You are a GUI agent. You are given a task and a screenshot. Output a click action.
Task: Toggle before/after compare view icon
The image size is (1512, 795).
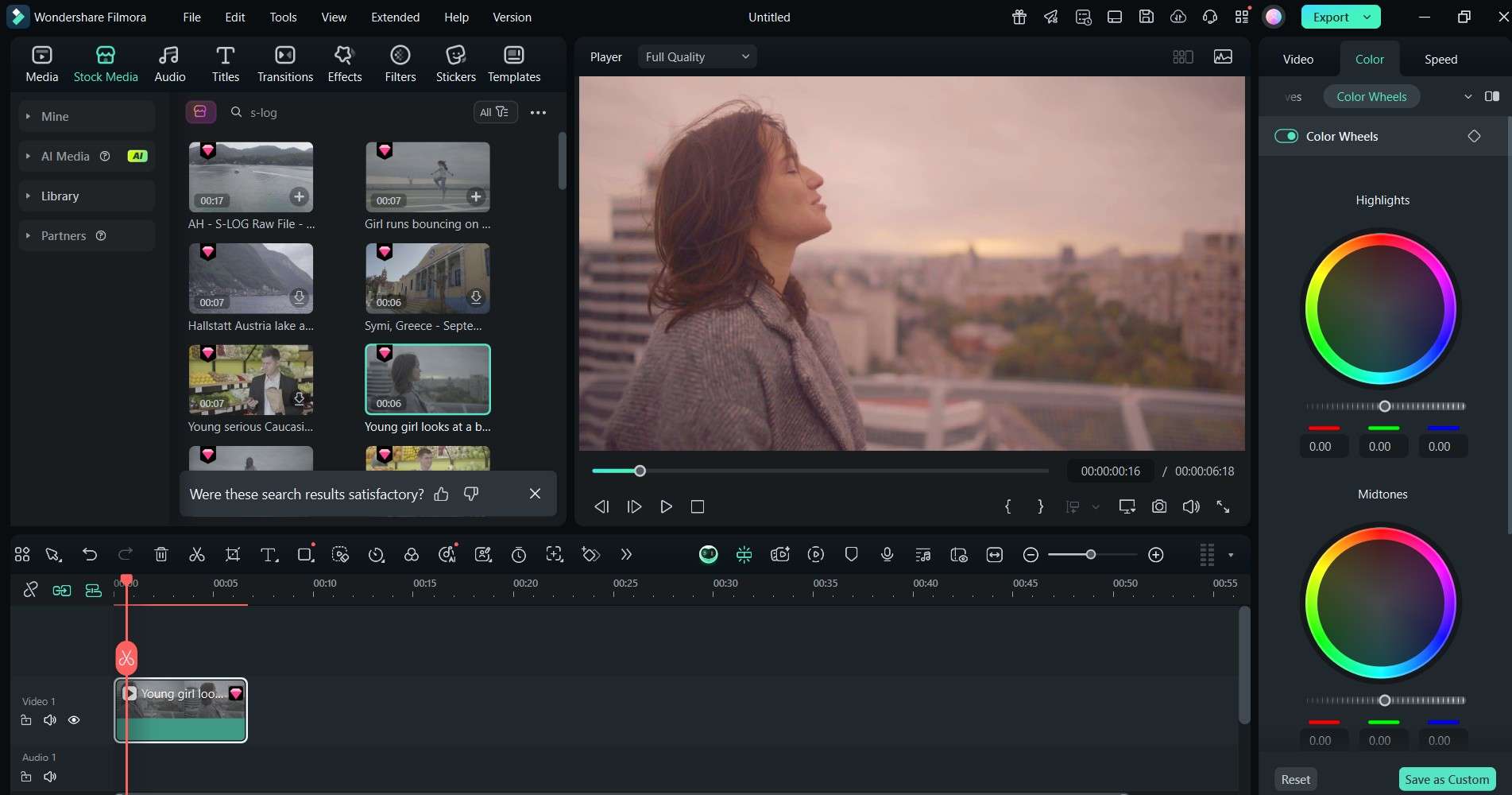tap(1491, 96)
